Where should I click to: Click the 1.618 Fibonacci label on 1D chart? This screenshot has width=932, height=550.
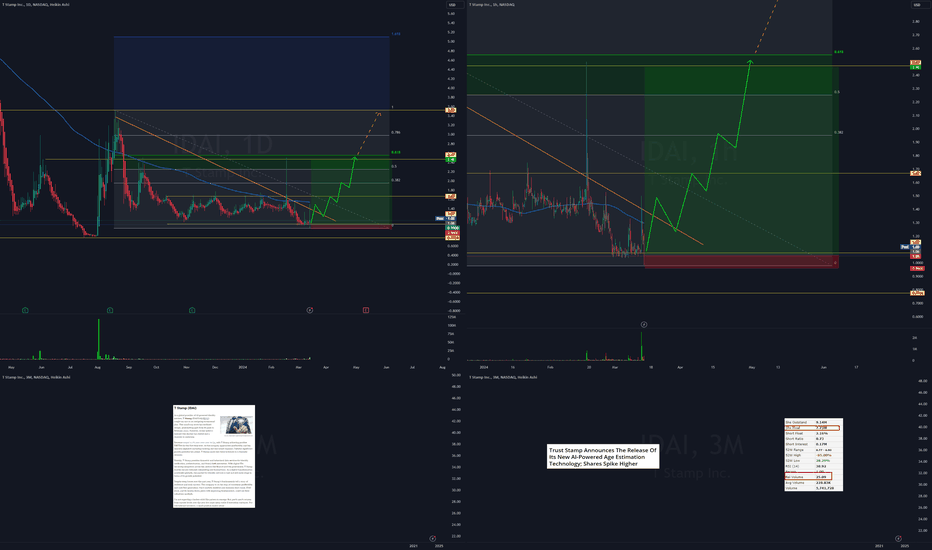[x=396, y=34]
